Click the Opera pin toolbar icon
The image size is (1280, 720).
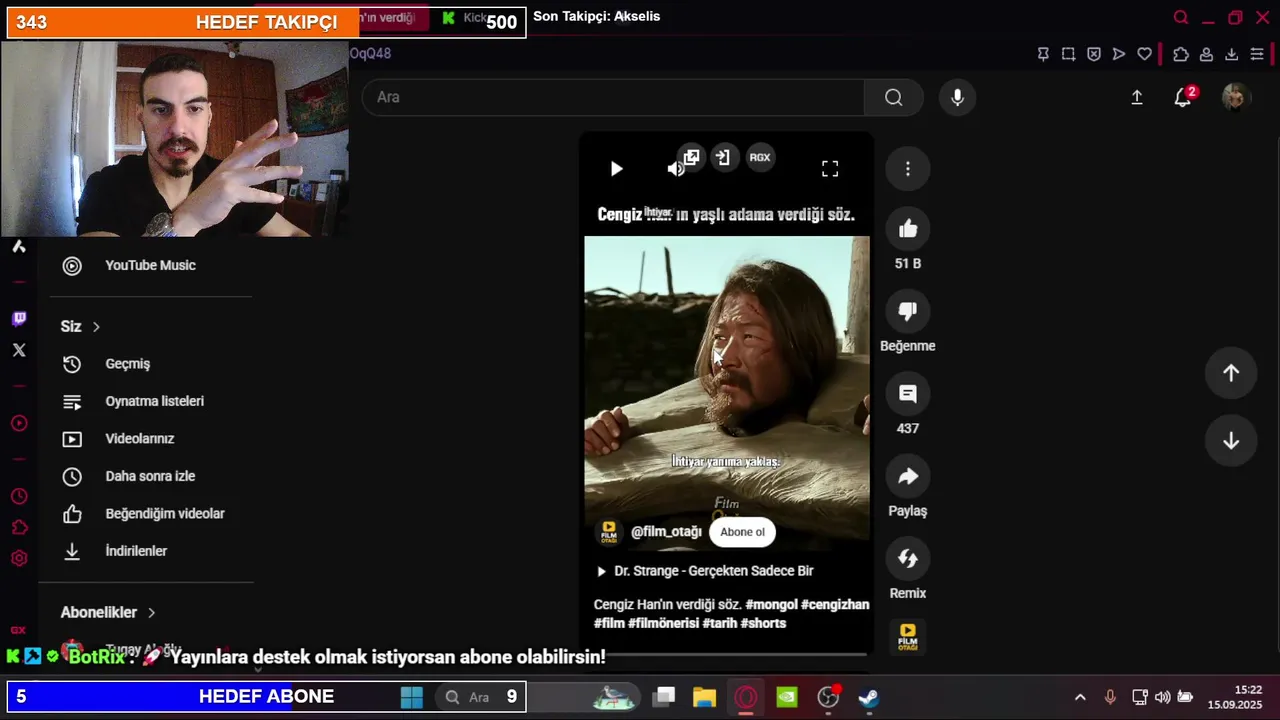click(x=1043, y=54)
